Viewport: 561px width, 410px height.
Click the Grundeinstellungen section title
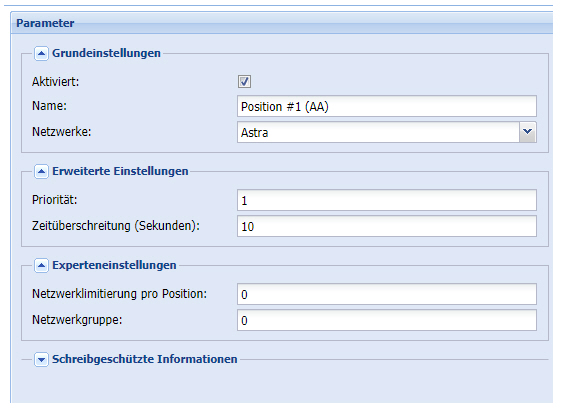(x=106, y=53)
